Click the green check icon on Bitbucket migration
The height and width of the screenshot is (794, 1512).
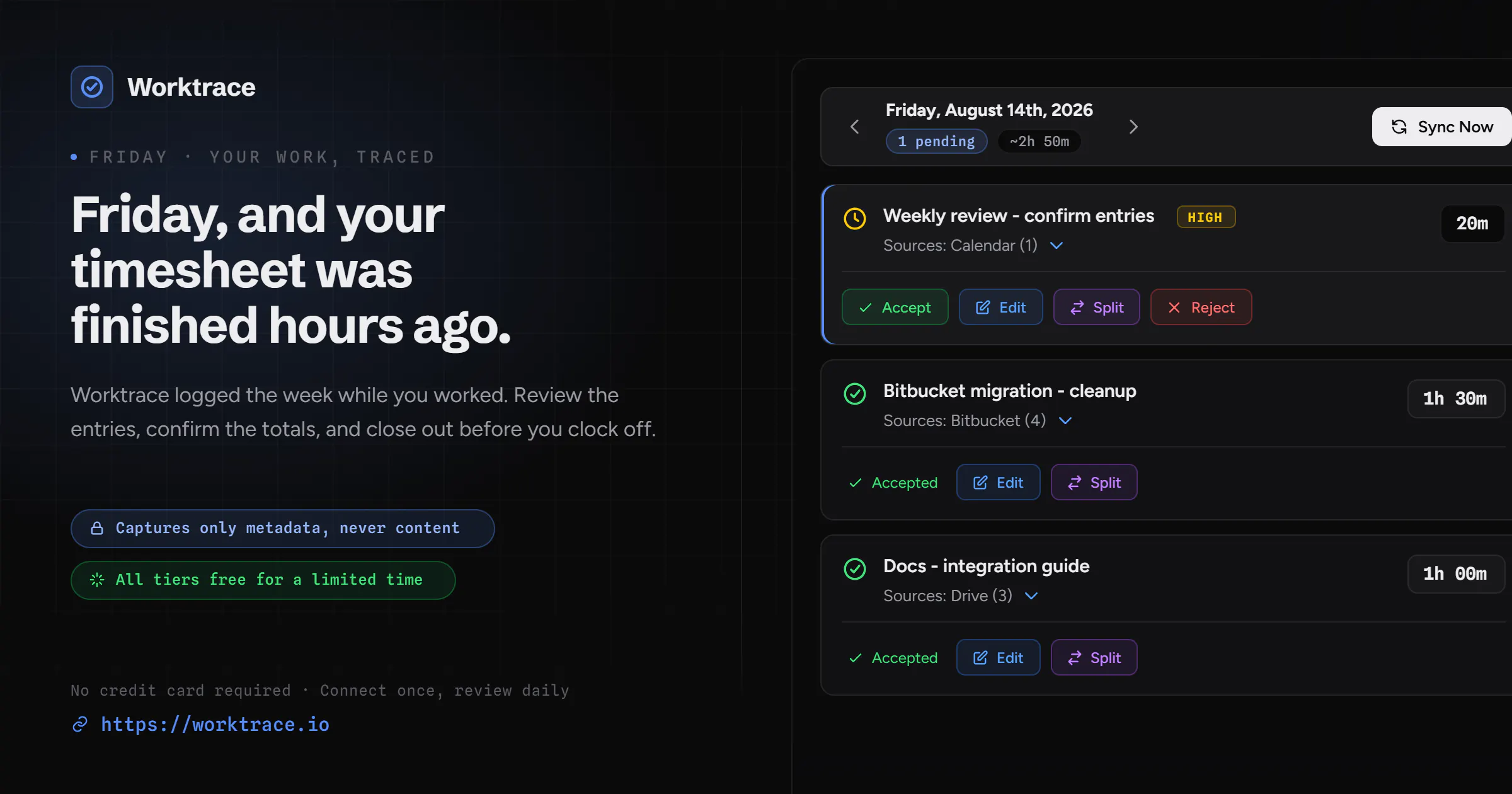pyautogui.click(x=855, y=394)
